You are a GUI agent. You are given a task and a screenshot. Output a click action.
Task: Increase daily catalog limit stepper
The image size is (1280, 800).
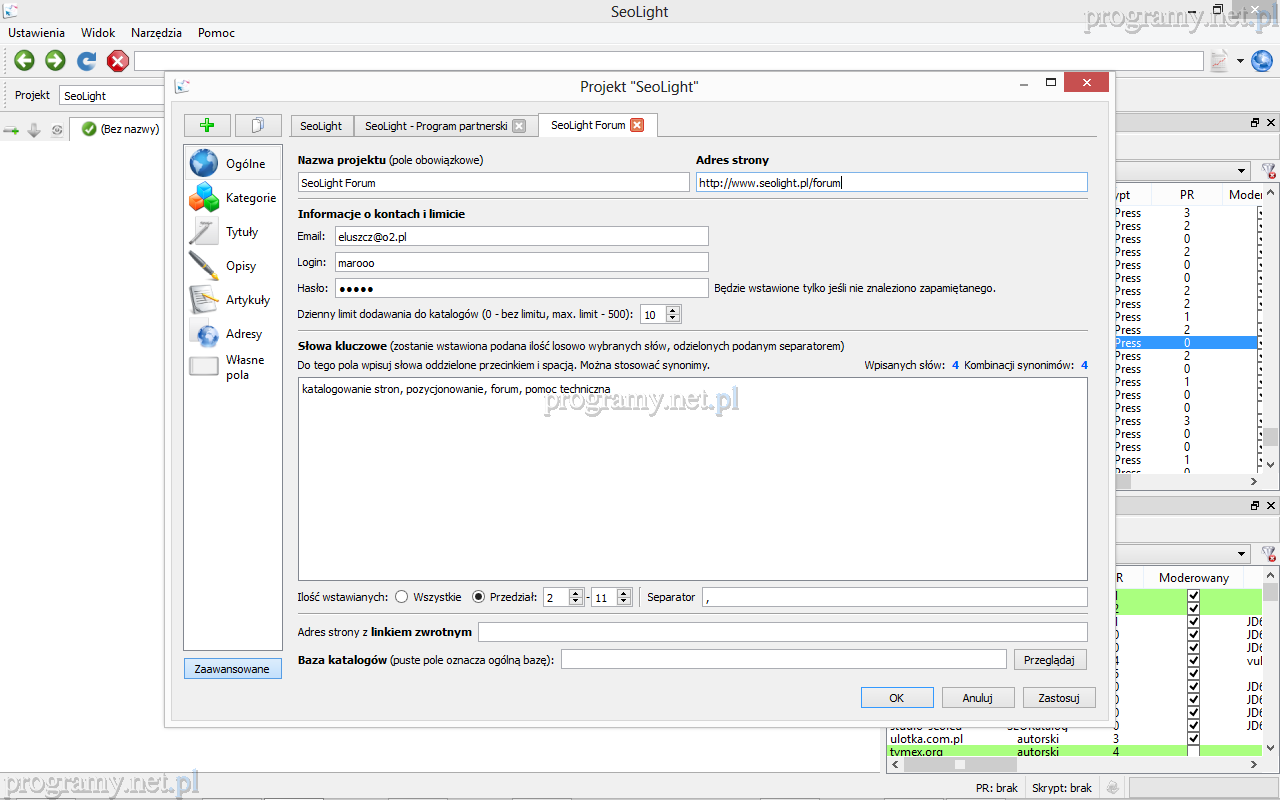(673, 310)
